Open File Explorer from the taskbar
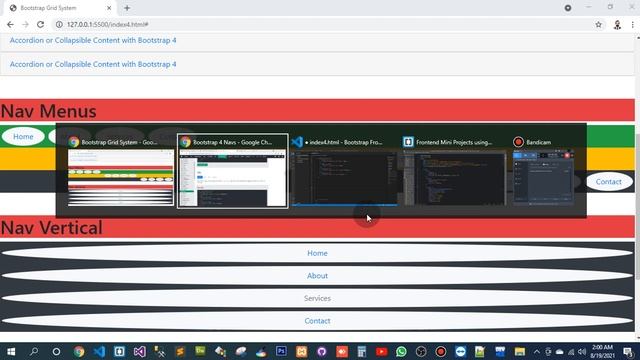 [x=520, y=351]
